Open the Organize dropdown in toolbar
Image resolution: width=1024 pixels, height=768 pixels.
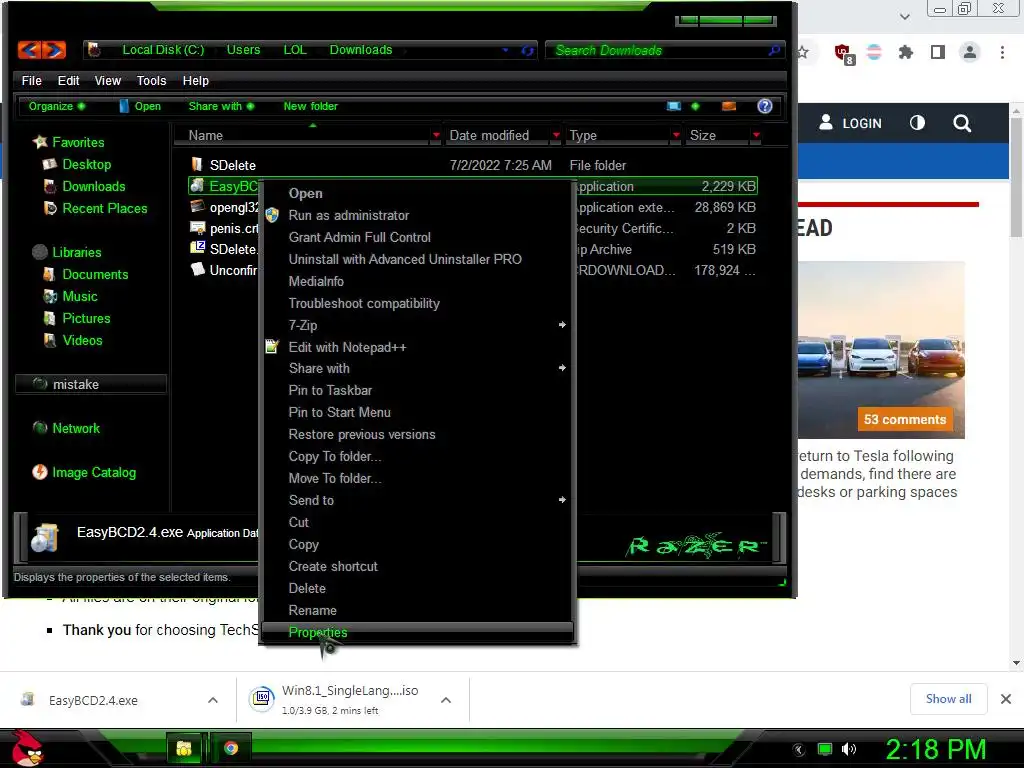click(x=56, y=106)
